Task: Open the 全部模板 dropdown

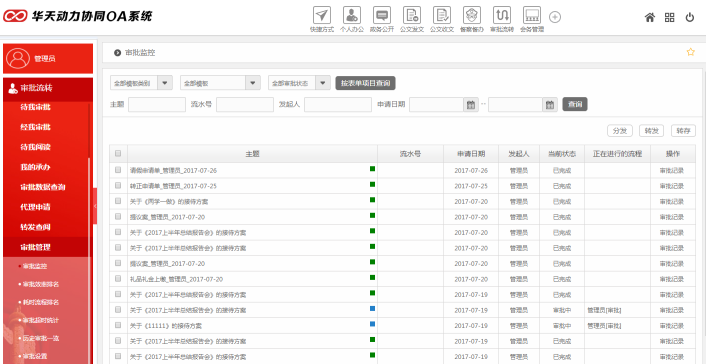Action: (x=220, y=83)
